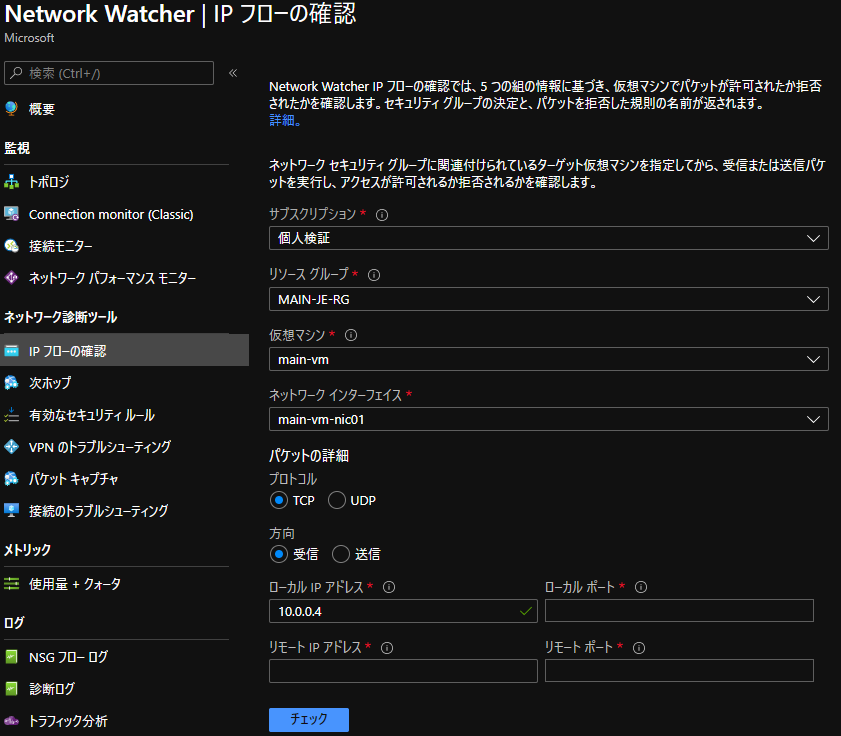The width and height of the screenshot is (841, 736).
Task: Click the リモート ポート input field
Action: 679,671
